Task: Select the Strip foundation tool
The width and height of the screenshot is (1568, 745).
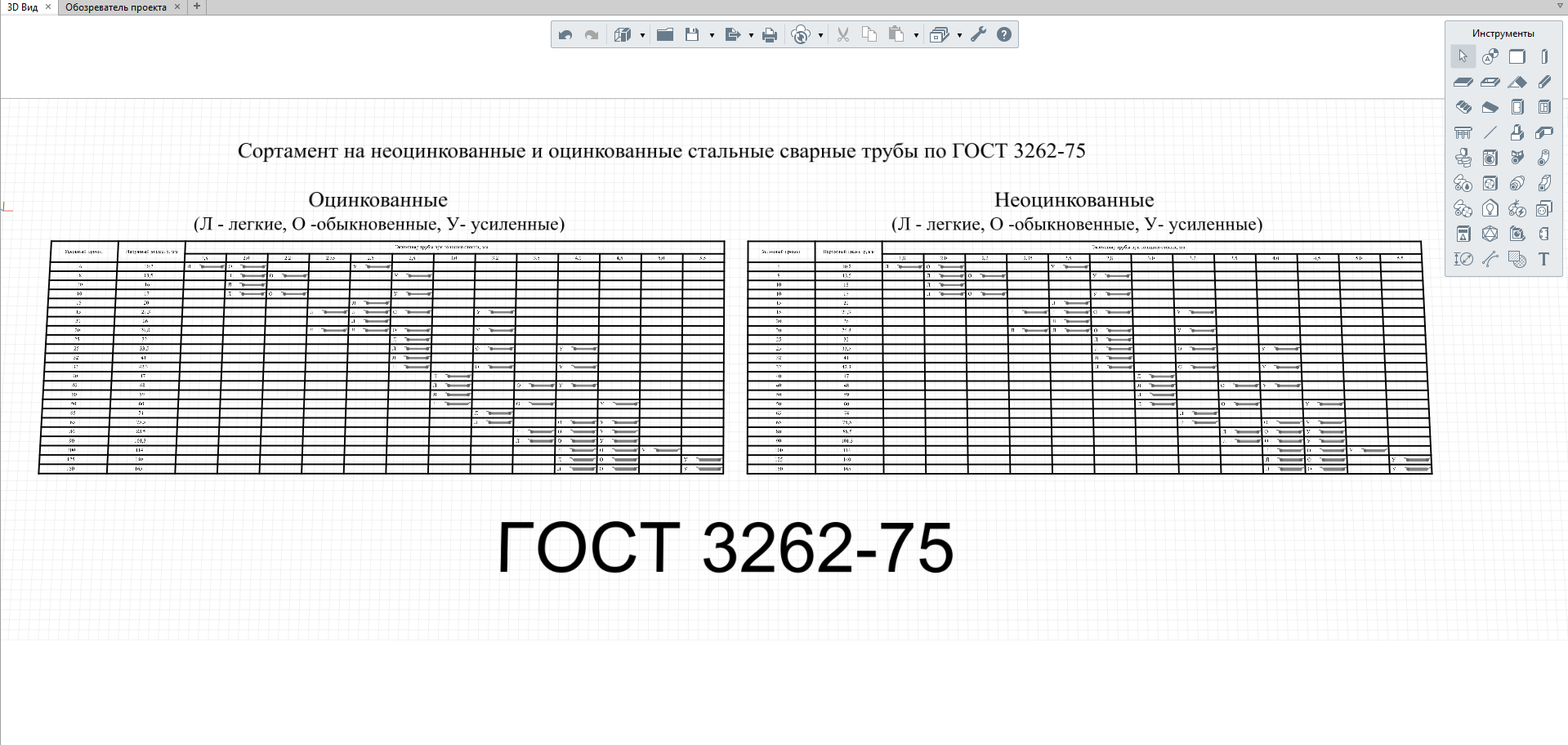Action: coord(1544,132)
